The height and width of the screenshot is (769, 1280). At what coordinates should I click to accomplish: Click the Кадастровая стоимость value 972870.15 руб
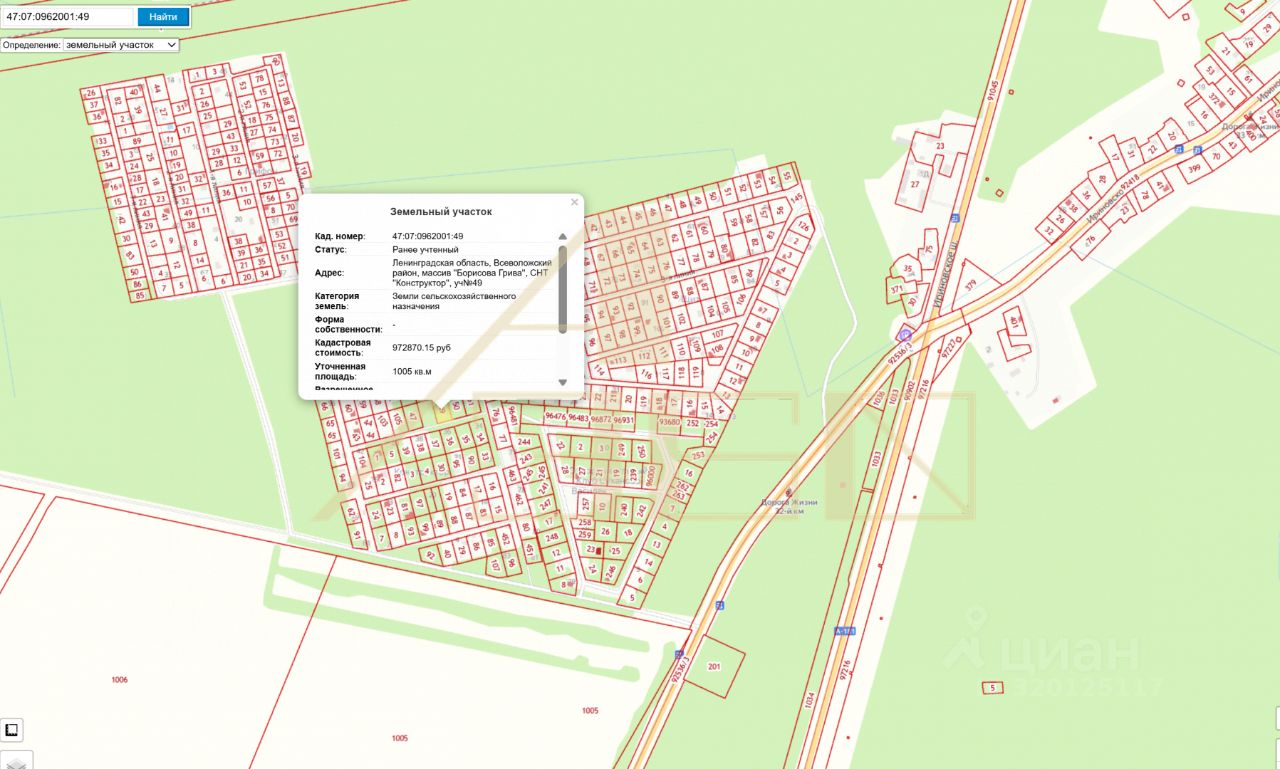421,347
